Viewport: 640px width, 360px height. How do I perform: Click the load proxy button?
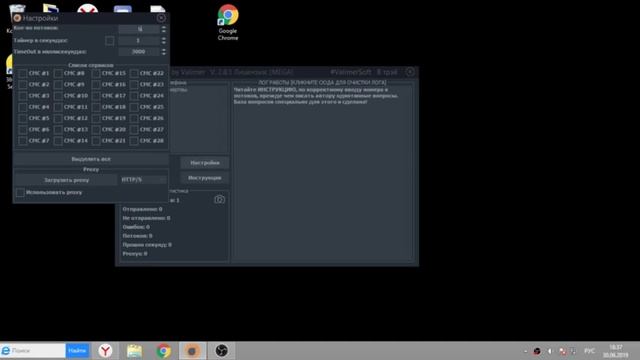point(66,180)
